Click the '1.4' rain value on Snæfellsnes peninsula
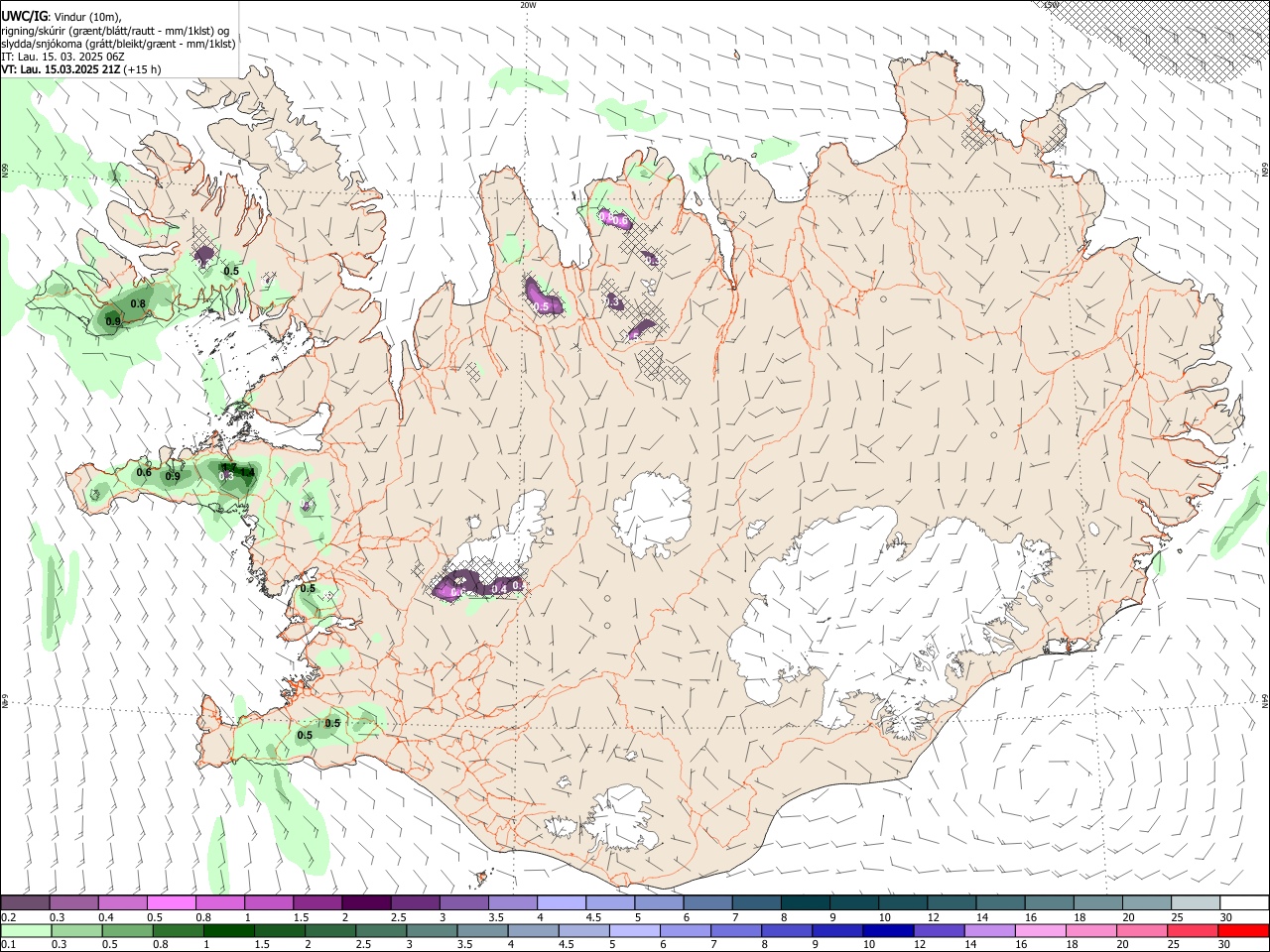Viewport: 1270px width, 952px height. [x=248, y=473]
